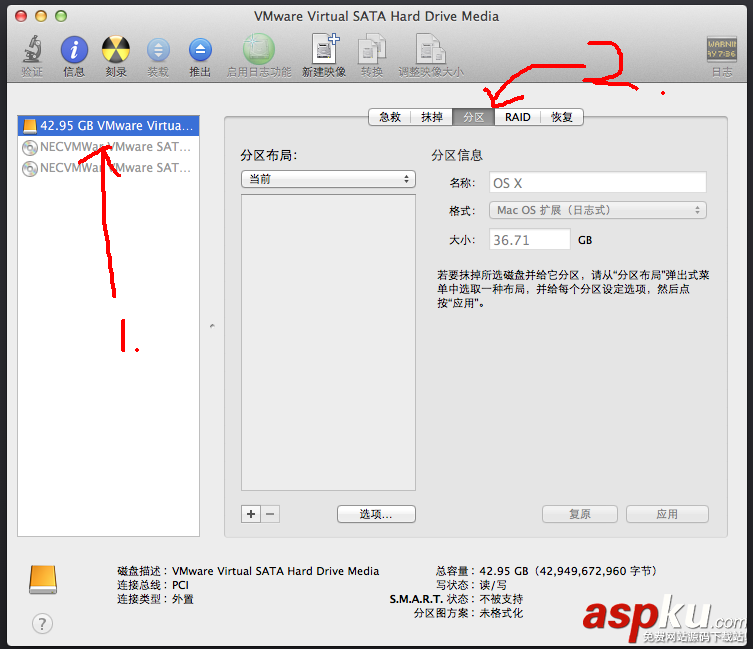The height and width of the screenshot is (649, 753).
Task: Switch to the First Aid (急救) tab
Action: (389, 117)
